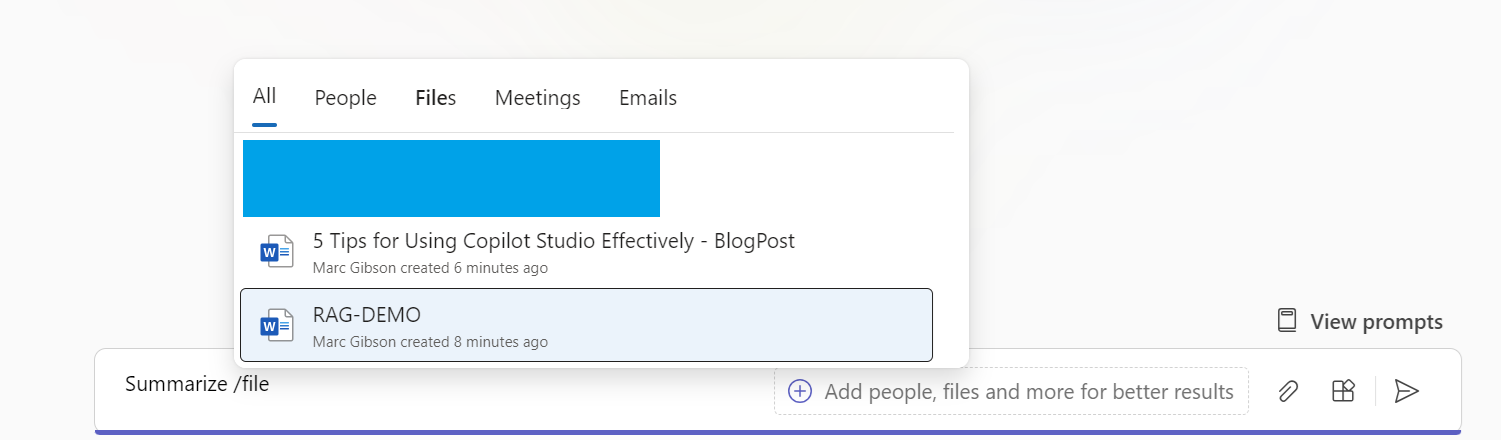Click Marc Gibson created 8 minutes ago text
Image resolution: width=1501 pixels, height=447 pixels.
pos(430,342)
